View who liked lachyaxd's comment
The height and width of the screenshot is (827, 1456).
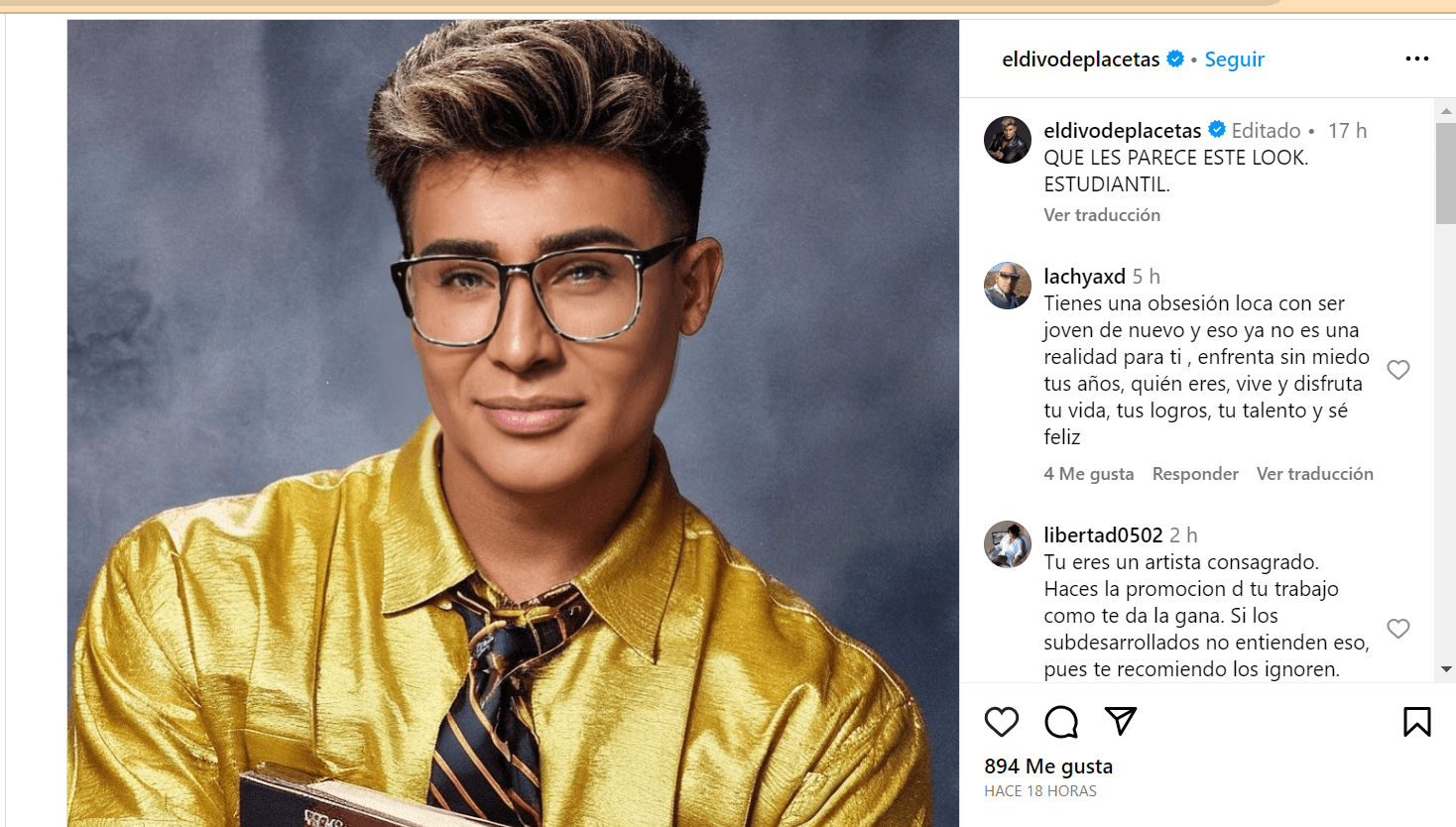(1088, 474)
